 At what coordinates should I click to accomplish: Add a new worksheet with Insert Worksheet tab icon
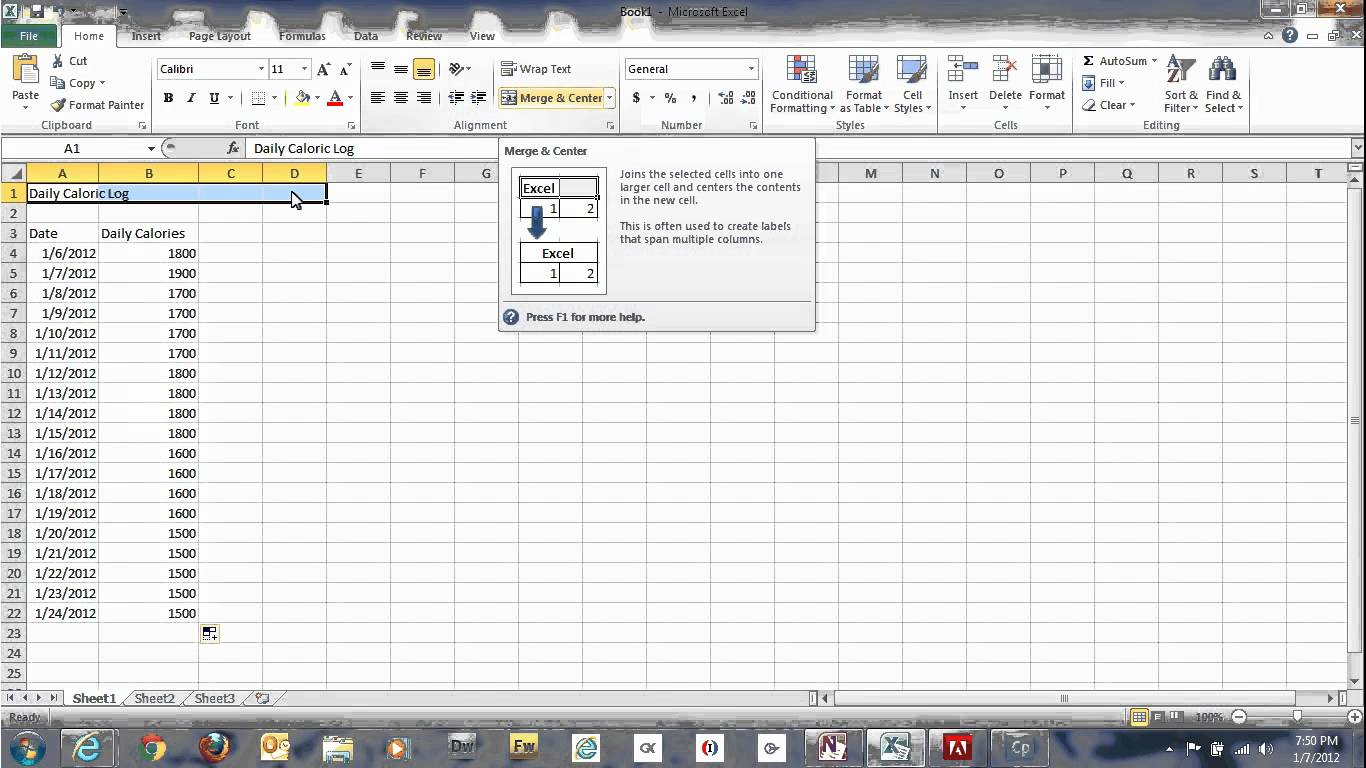coord(262,698)
